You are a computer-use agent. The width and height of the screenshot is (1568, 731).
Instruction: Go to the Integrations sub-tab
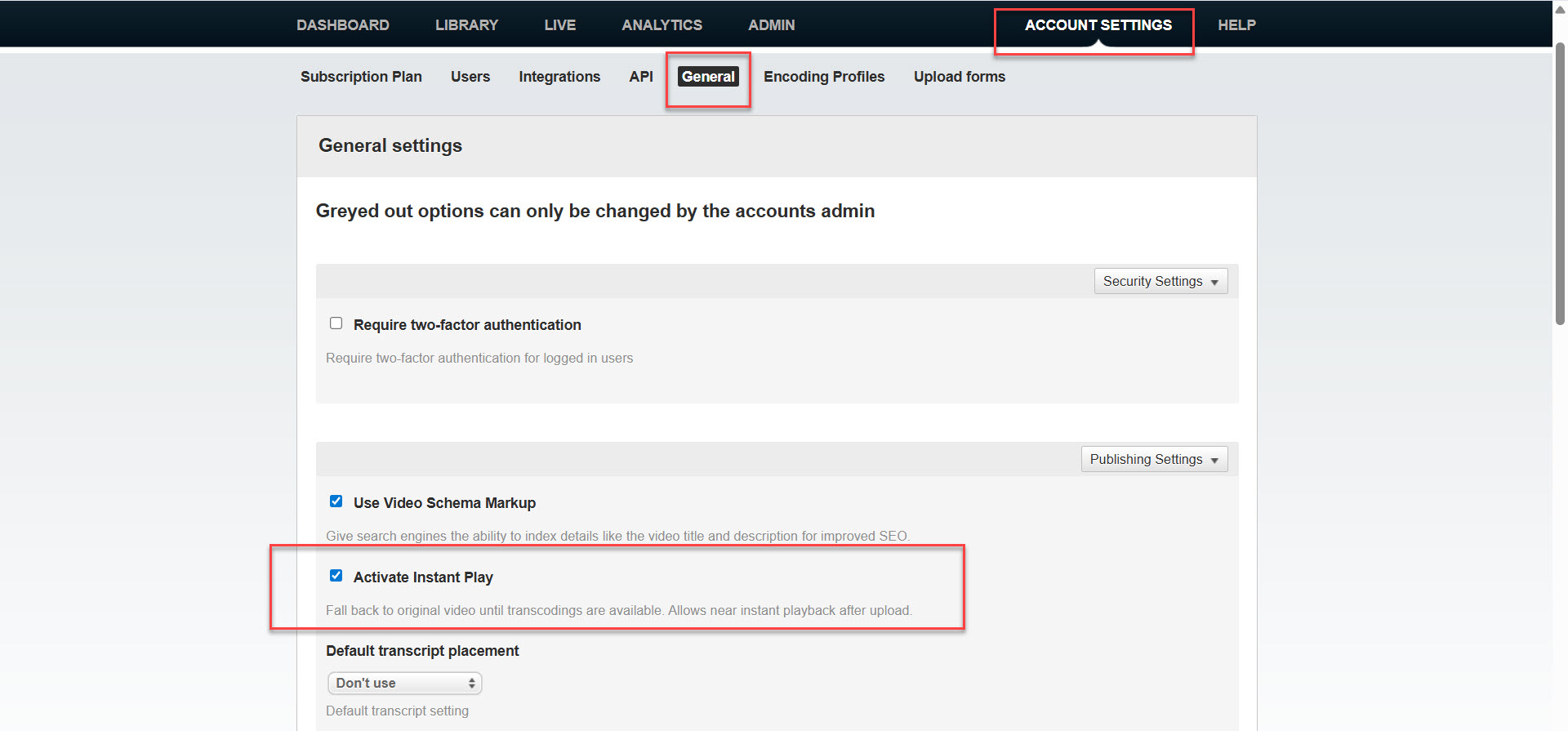pos(559,77)
